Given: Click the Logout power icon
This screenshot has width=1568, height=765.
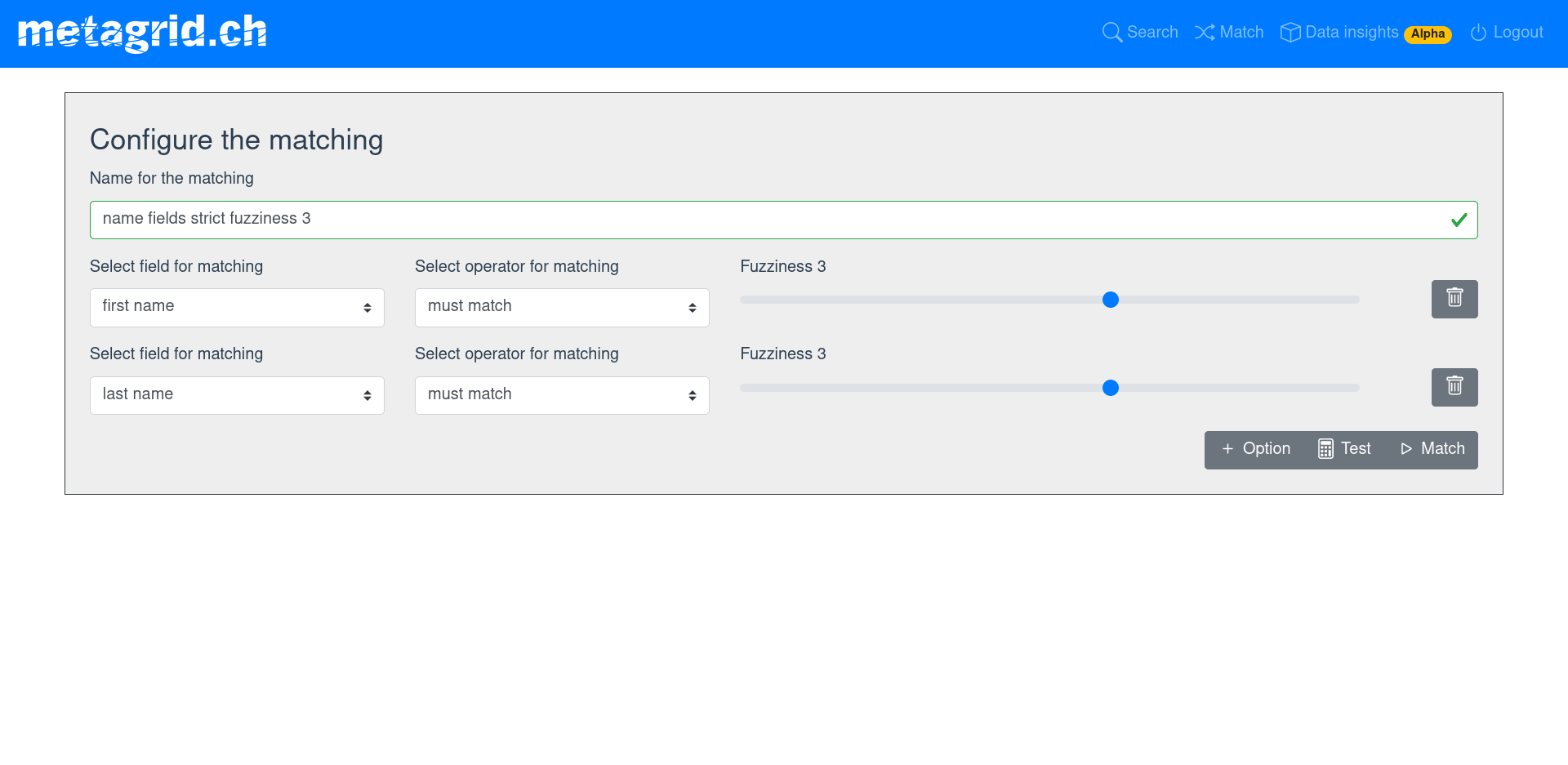Looking at the screenshot, I should [x=1478, y=33].
